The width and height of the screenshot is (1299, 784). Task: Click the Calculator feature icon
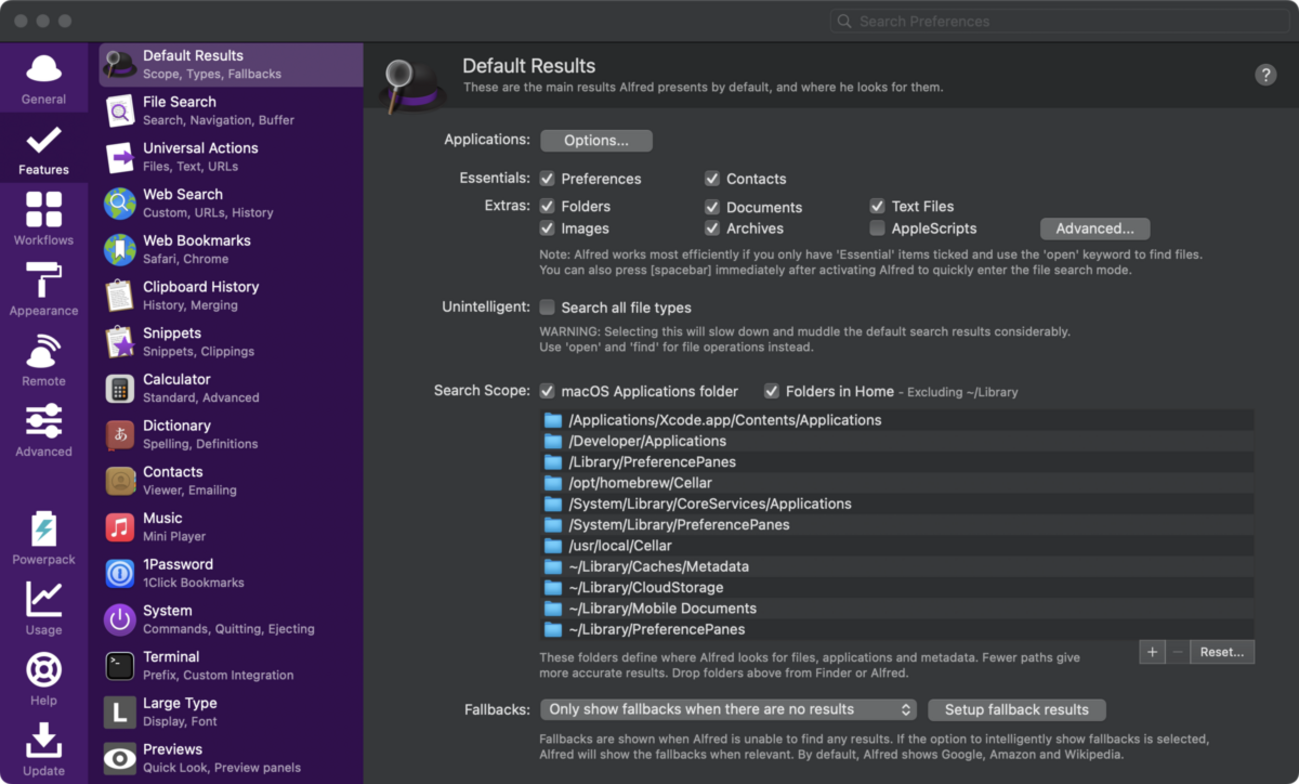(x=120, y=388)
